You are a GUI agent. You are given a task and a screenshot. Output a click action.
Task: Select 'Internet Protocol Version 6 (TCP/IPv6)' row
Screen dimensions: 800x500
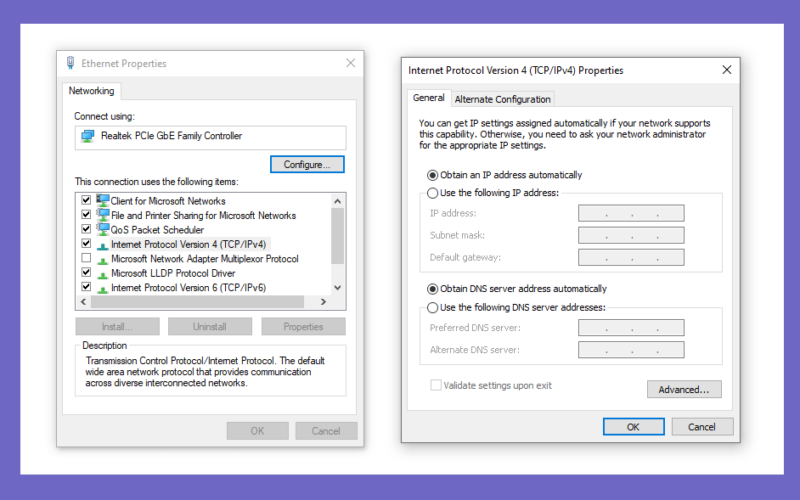(x=188, y=288)
